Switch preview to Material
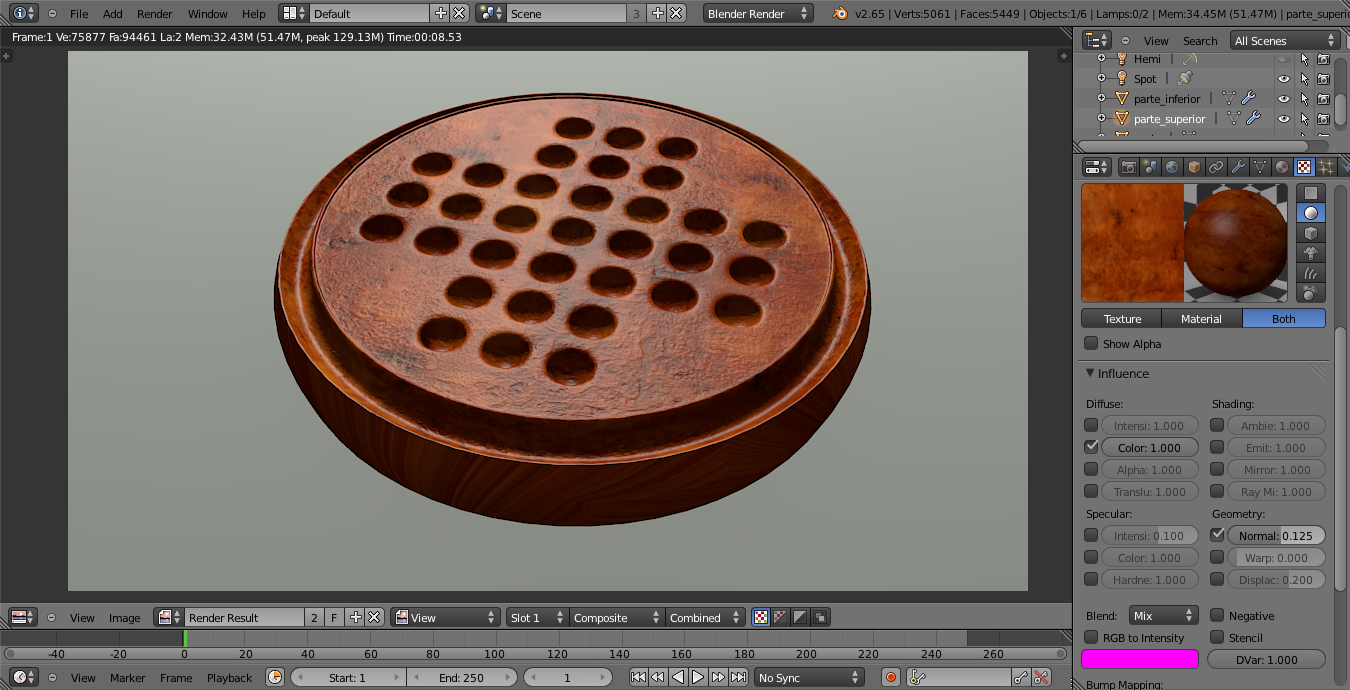This screenshot has width=1350, height=690. click(1201, 319)
